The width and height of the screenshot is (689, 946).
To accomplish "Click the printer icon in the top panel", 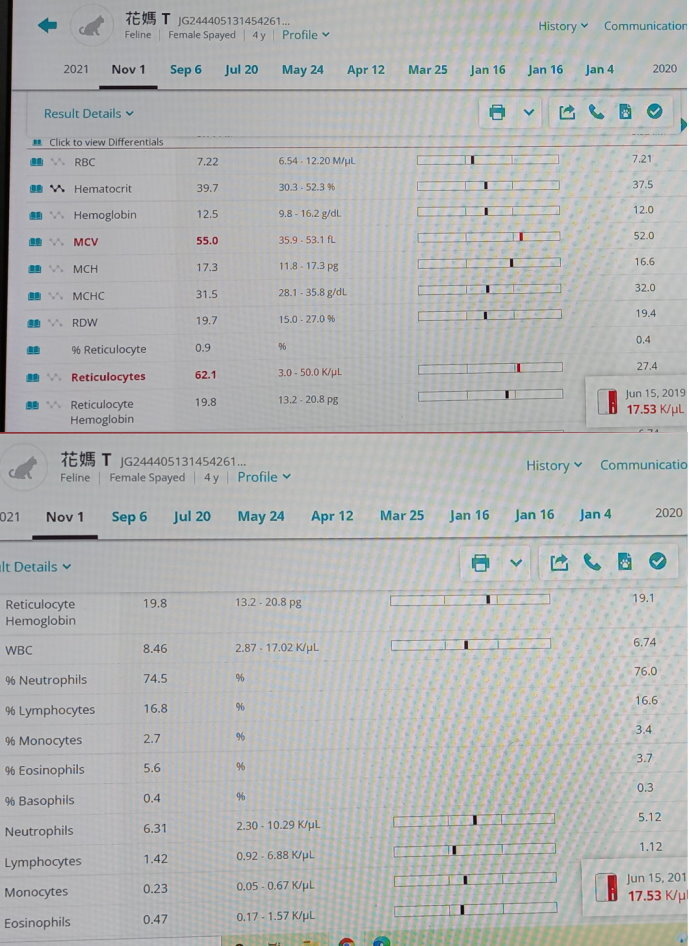I will (x=497, y=112).
